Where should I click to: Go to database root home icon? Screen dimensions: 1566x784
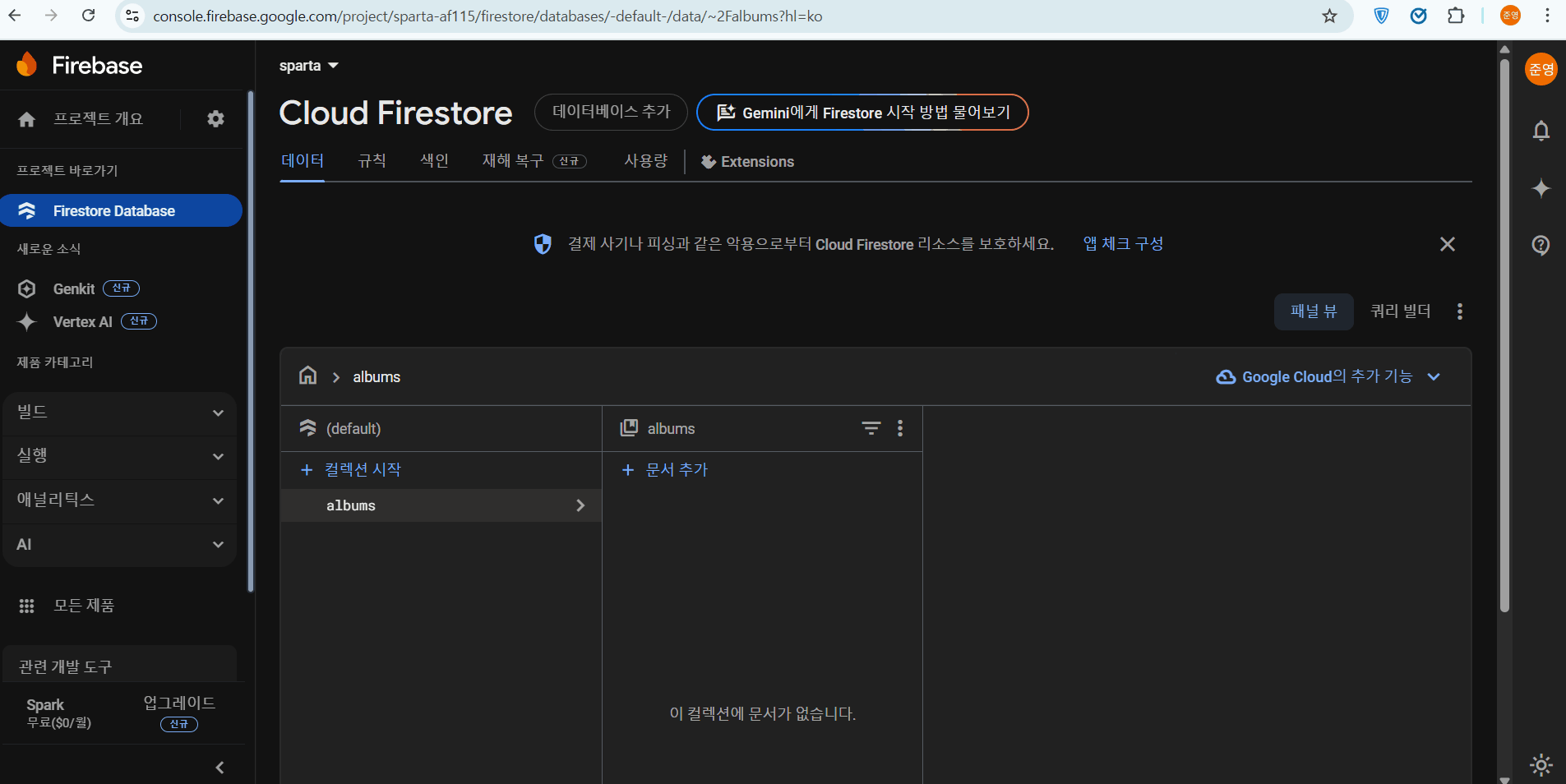tap(308, 376)
